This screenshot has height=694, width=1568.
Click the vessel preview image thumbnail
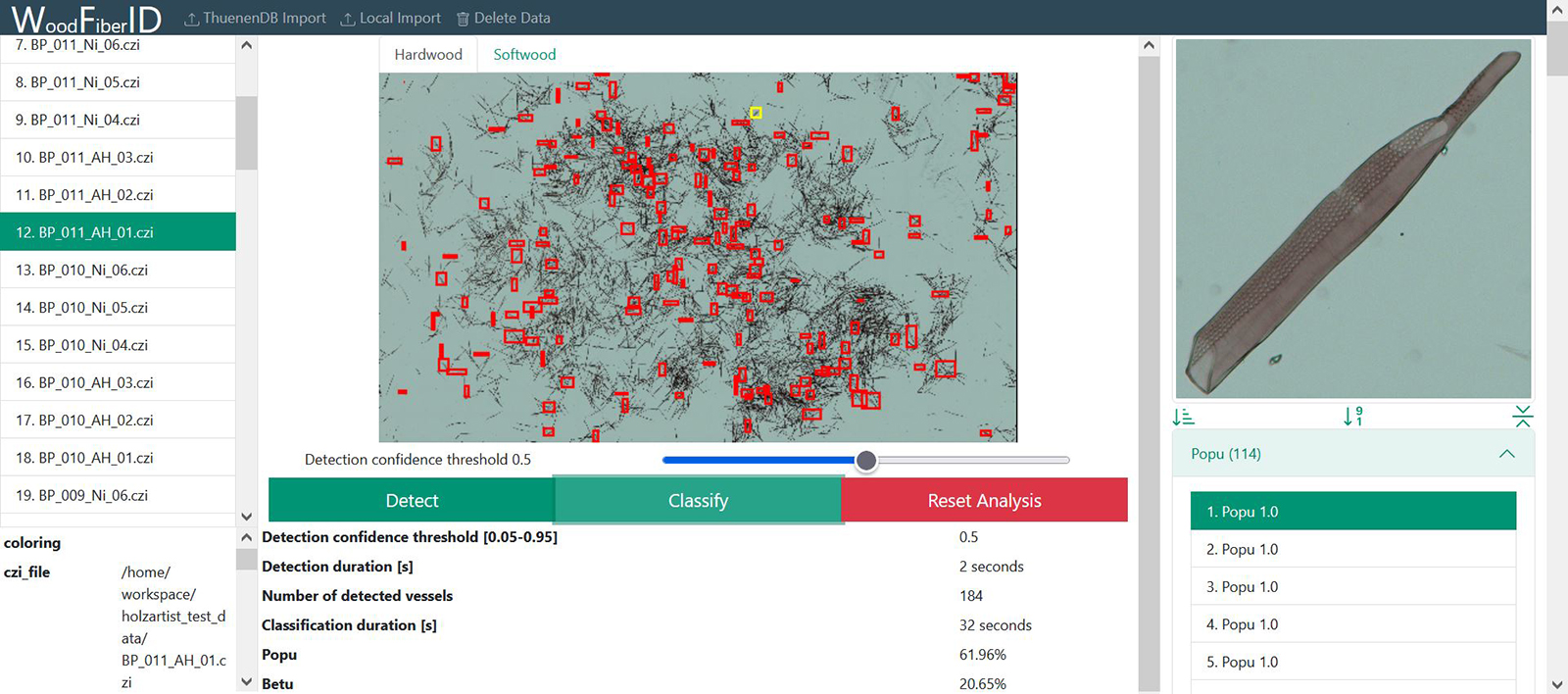(1352, 219)
